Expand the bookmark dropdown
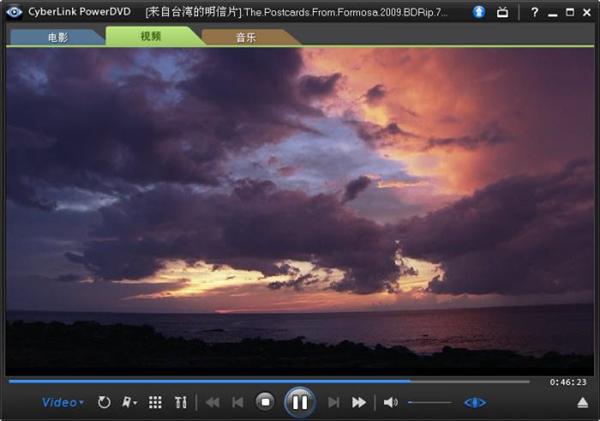This screenshot has height=421, width=600. tap(129, 402)
